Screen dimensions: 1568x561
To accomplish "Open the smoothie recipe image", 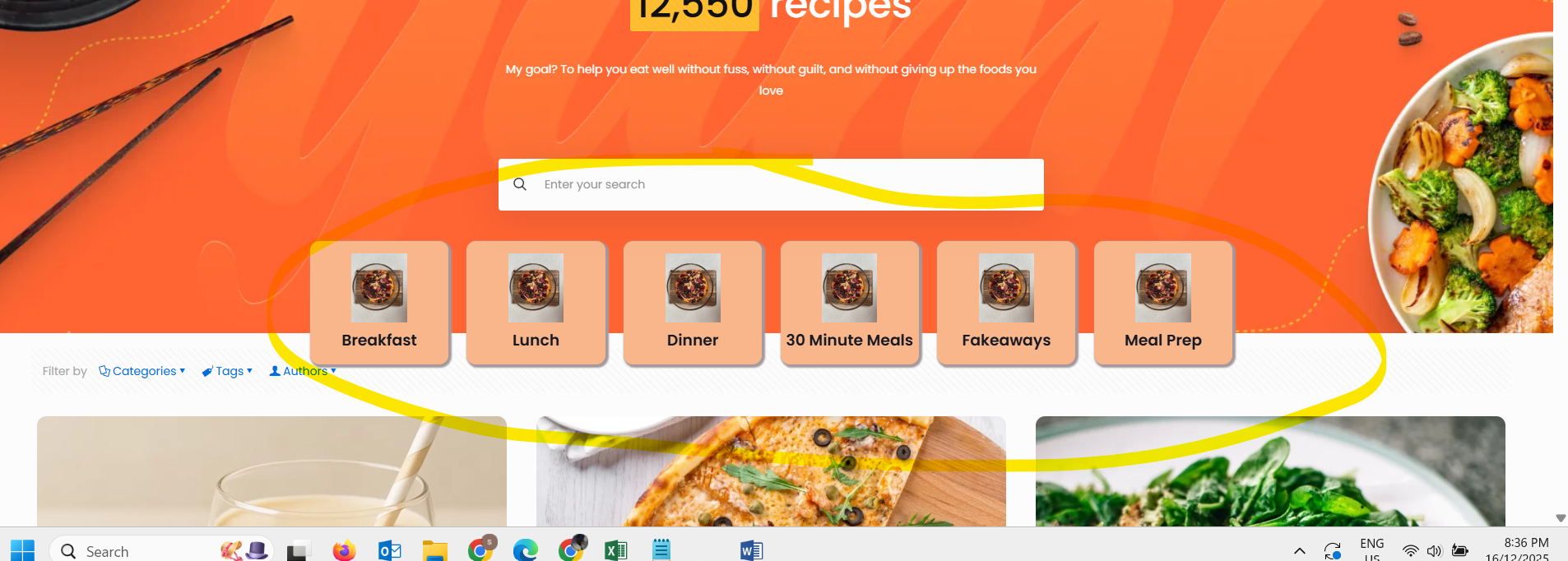I will [271, 471].
